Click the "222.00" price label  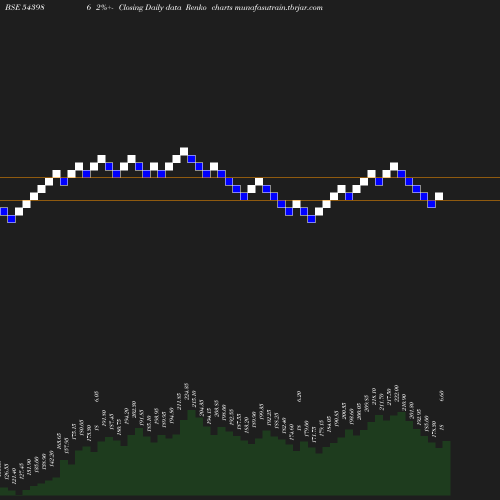(x=396, y=393)
